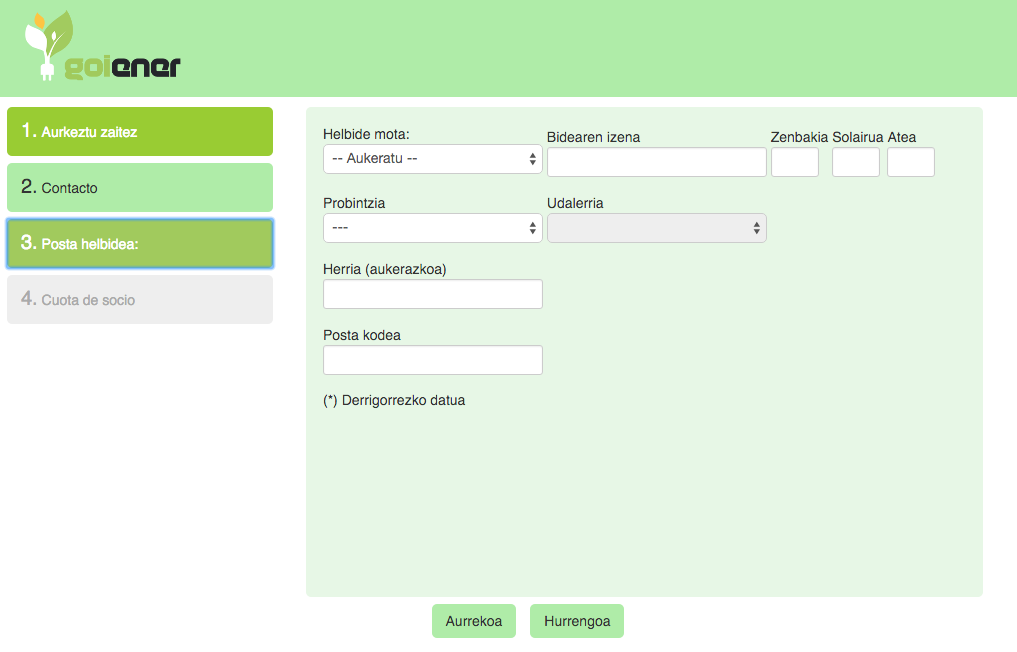Focus the Bidearen izena text field
The image size is (1017, 652).
pos(656,162)
